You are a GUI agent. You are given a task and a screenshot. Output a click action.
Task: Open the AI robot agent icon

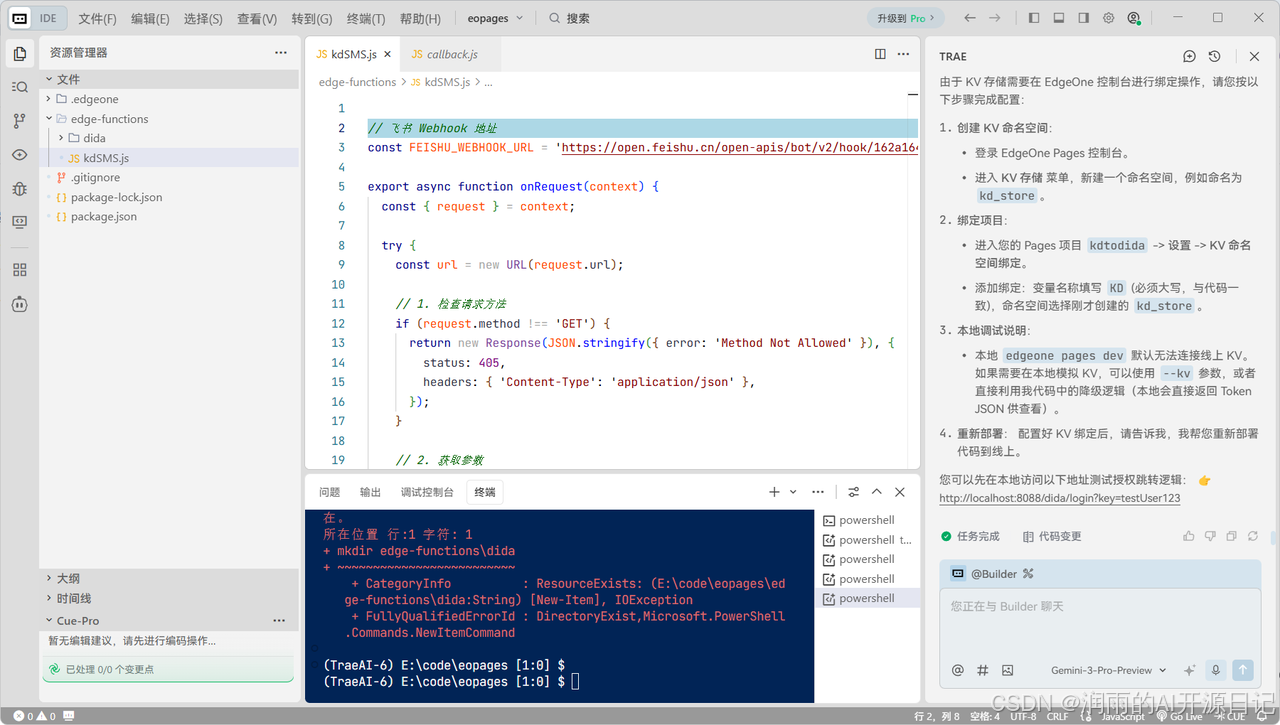[x=19, y=304]
